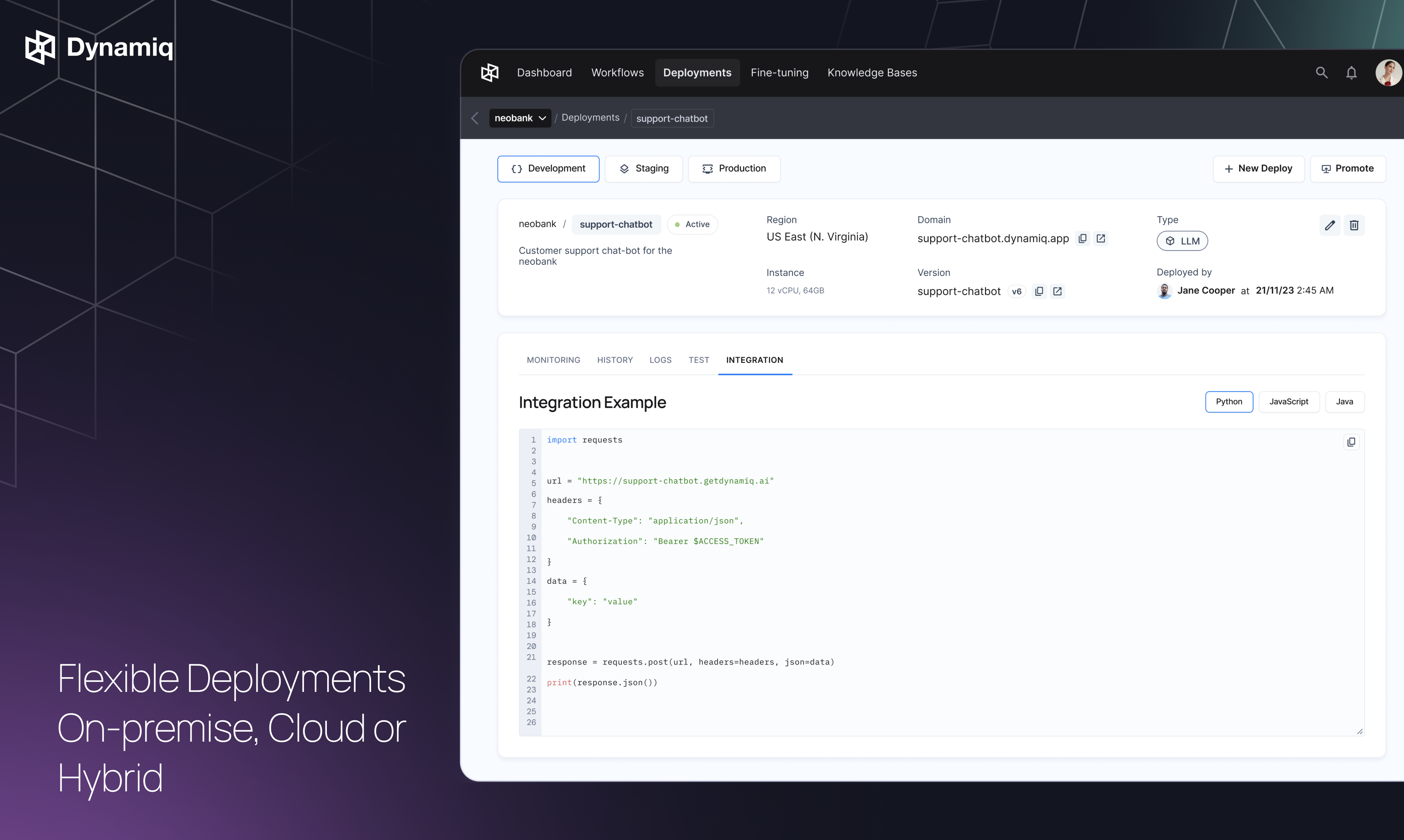The height and width of the screenshot is (840, 1404).
Task: Click the LLM type badge
Action: pos(1182,241)
